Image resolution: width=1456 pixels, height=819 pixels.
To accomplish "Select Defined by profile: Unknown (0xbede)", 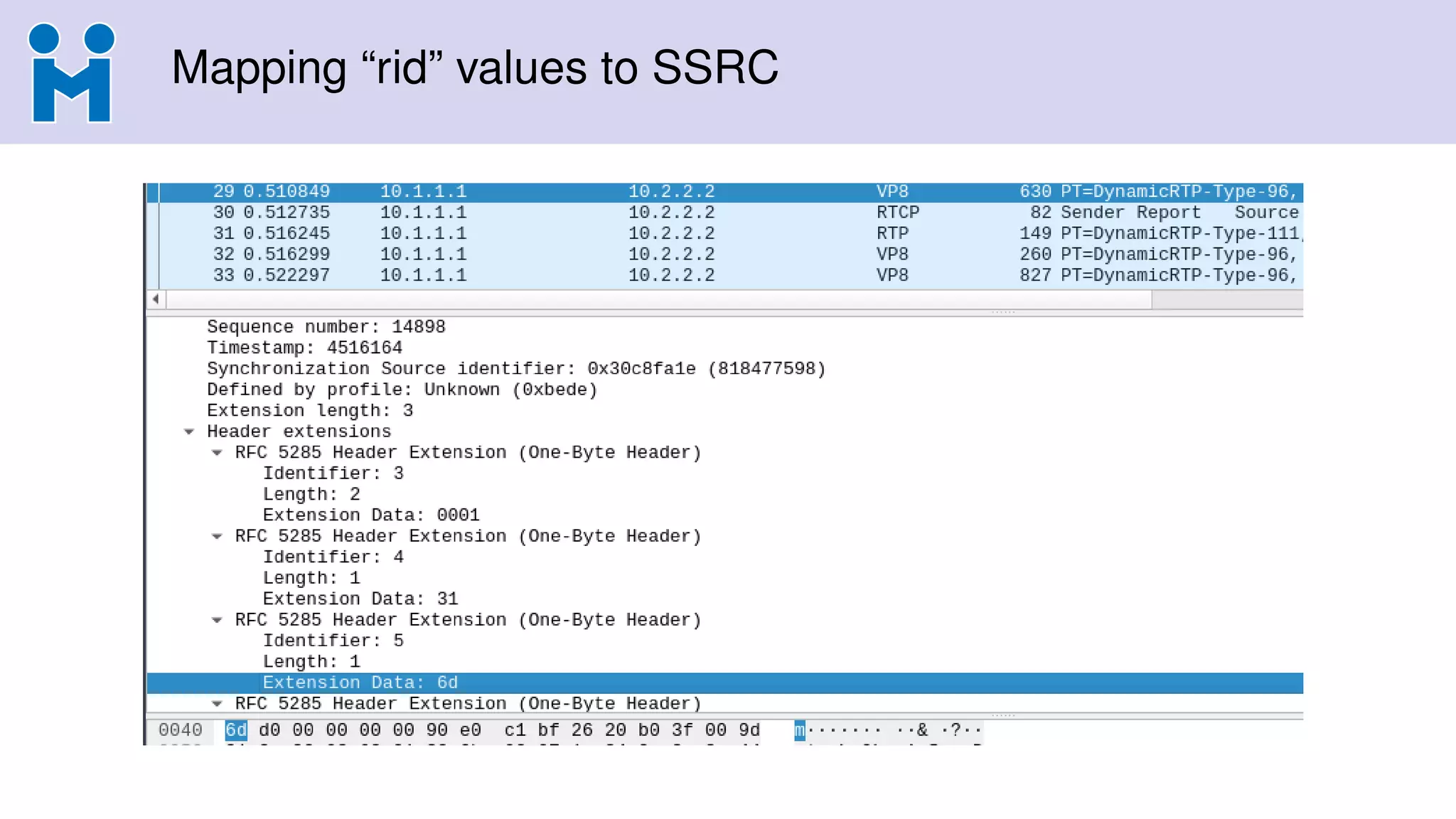I will [x=402, y=390].
